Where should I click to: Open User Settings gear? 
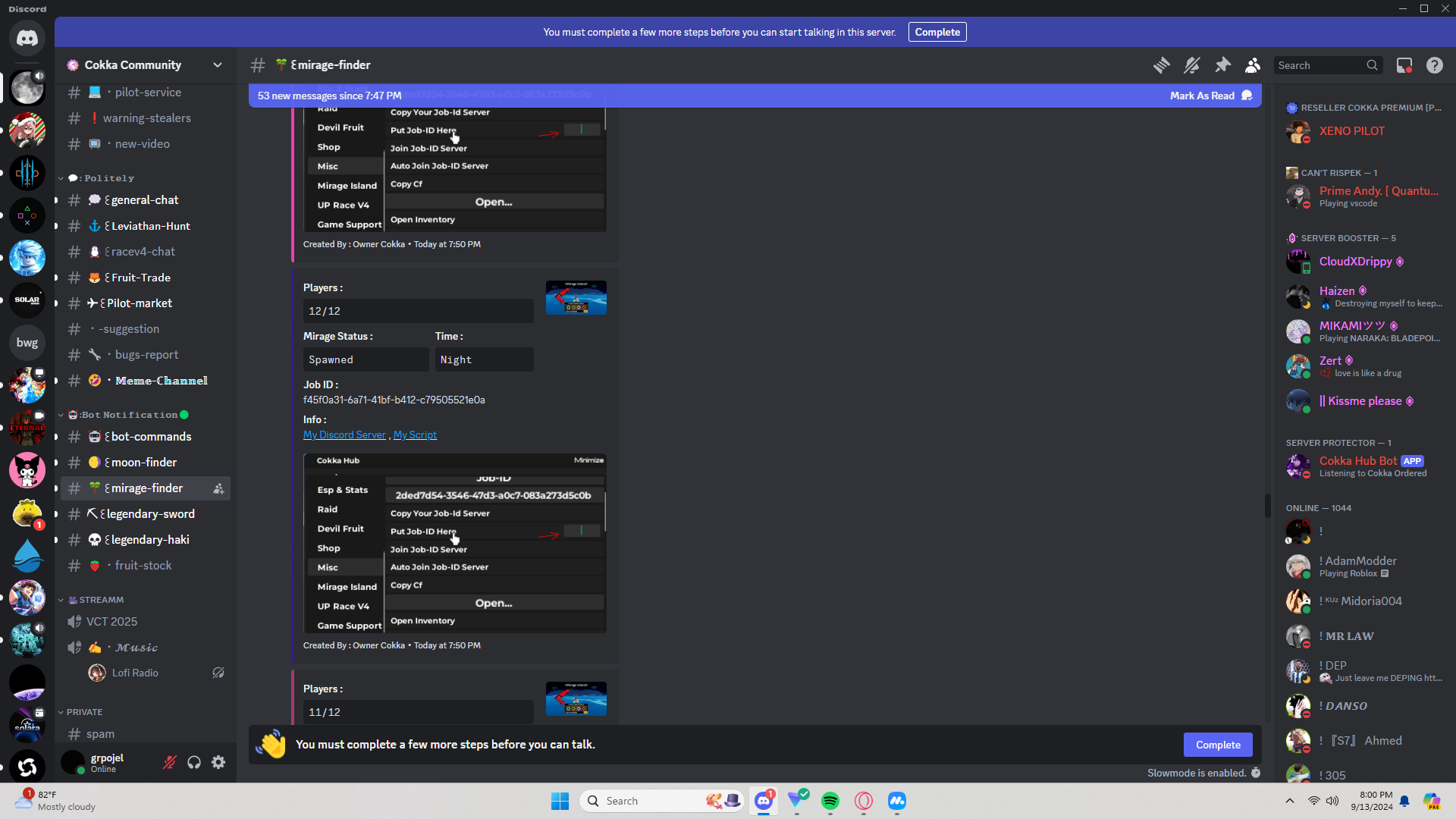[x=218, y=762]
